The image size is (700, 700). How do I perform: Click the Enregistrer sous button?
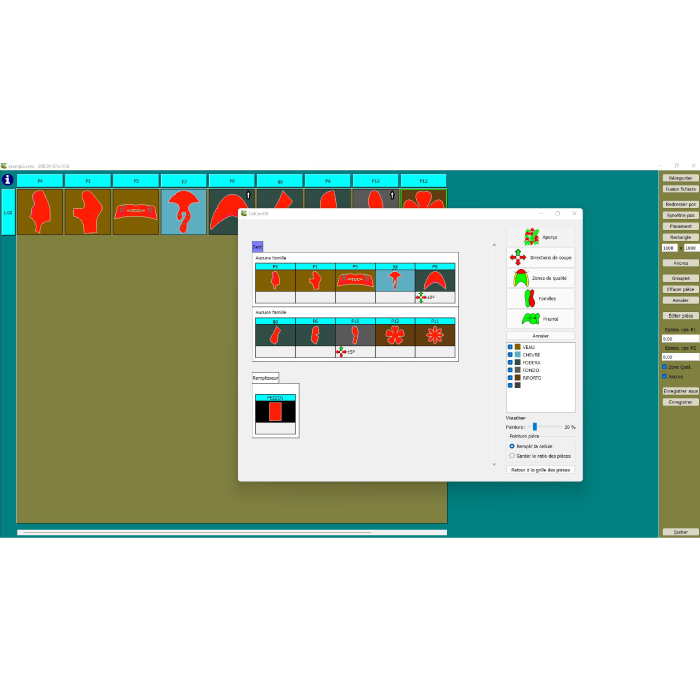click(x=680, y=391)
